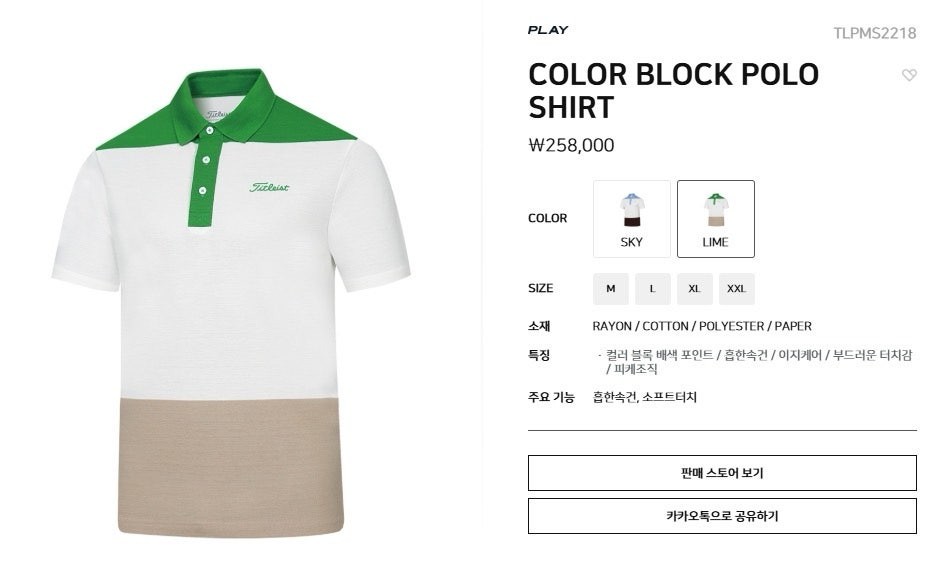
Task: Share via 카카오톡으로 공유하기 button
Action: [x=722, y=516]
